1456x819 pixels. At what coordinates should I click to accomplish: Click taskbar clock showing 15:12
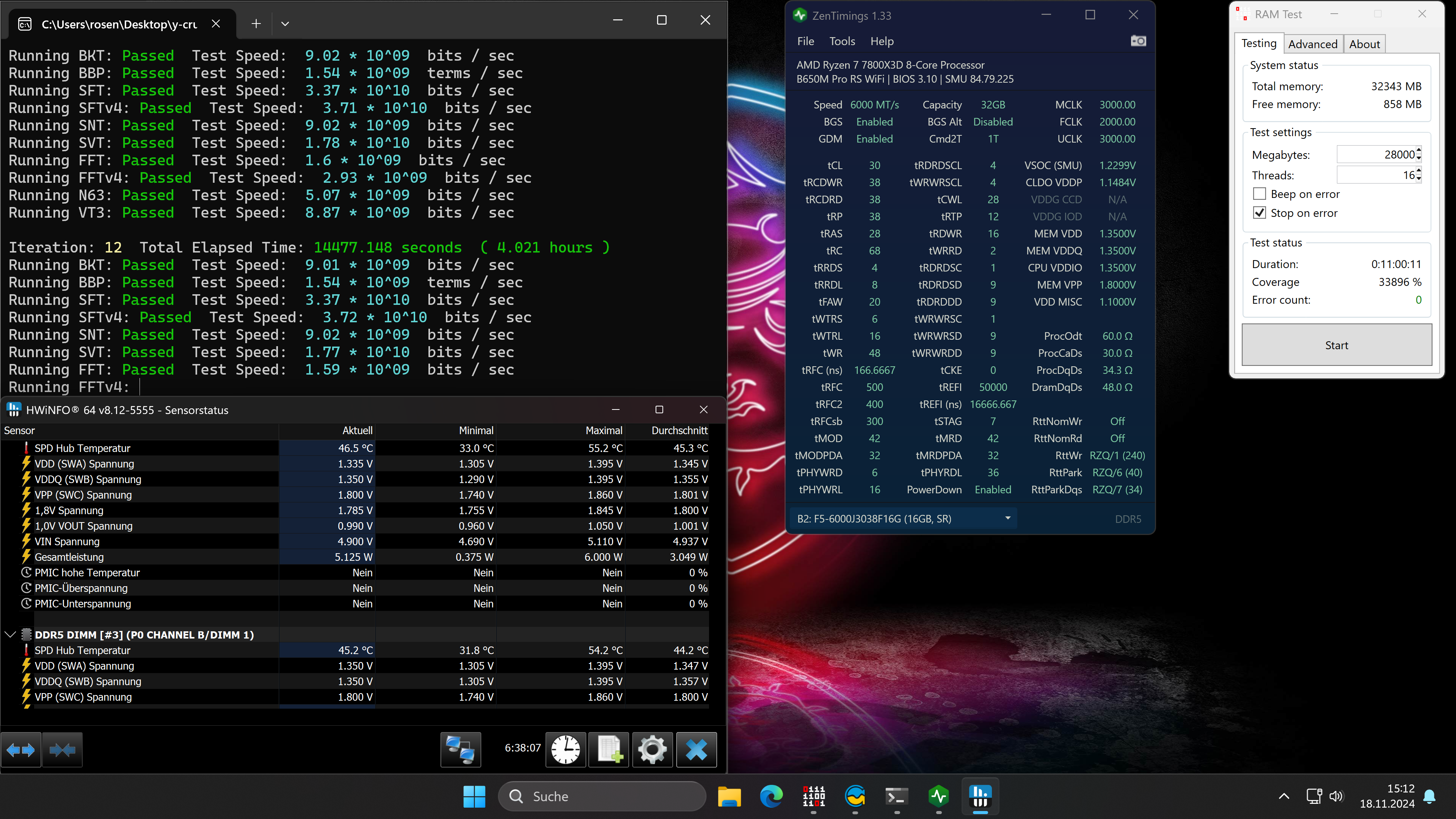1387,796
